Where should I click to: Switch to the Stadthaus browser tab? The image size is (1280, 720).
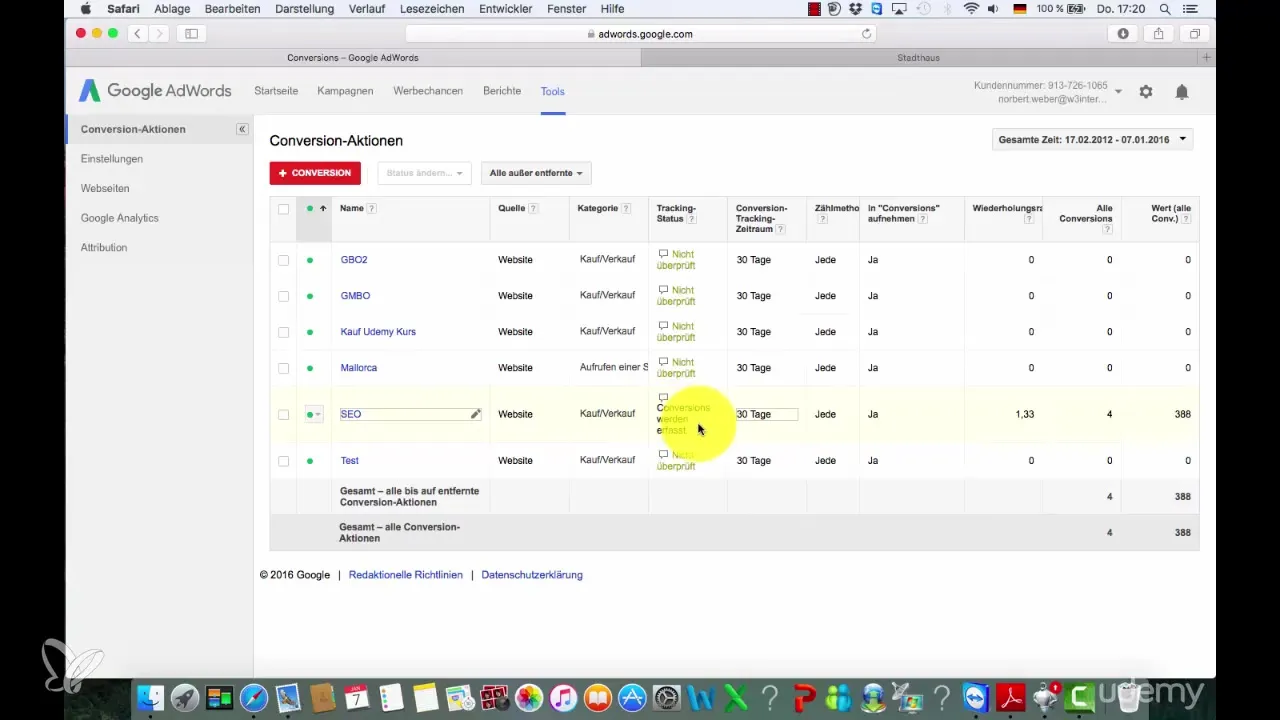[918, 58]
